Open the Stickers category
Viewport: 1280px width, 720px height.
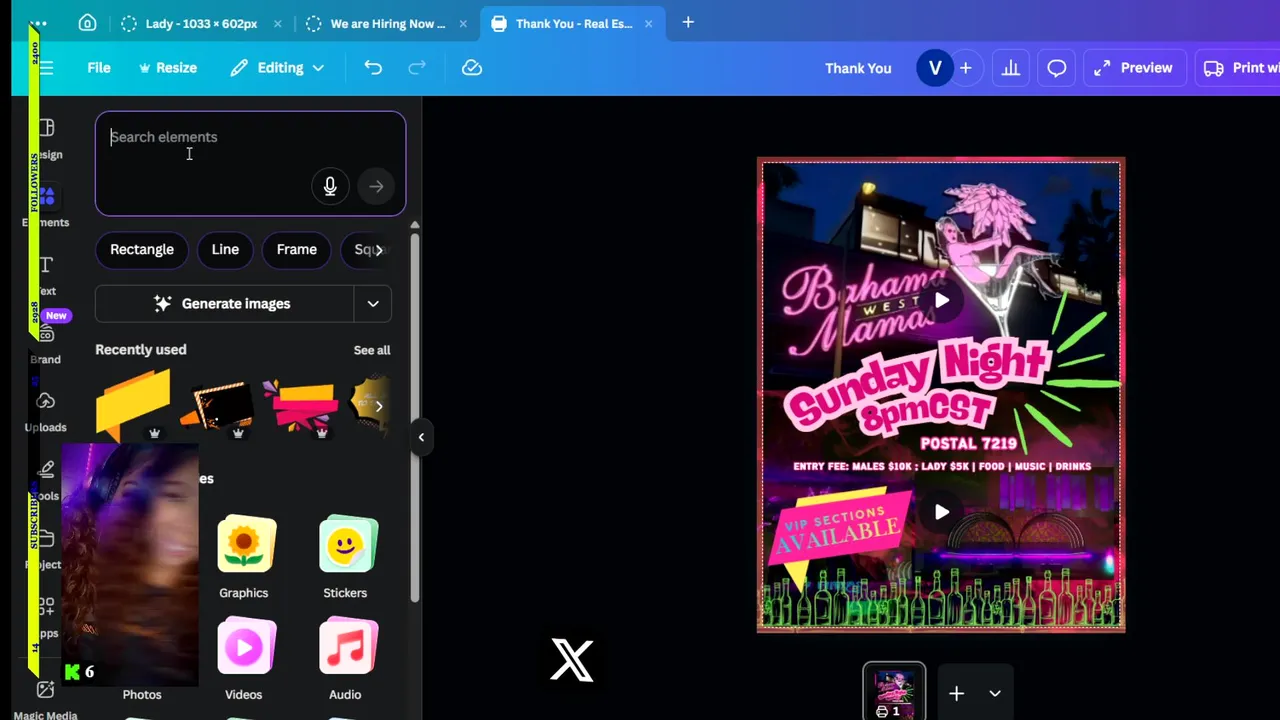point(346,557)
